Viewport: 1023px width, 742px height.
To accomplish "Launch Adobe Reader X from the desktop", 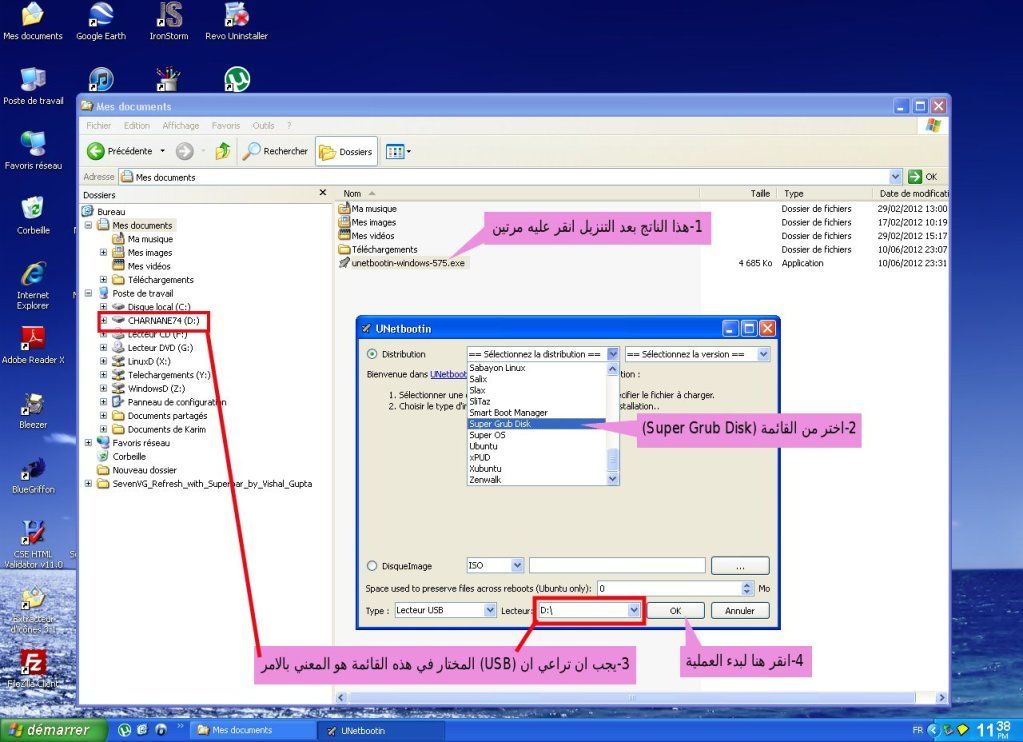I will coord(33,345).
